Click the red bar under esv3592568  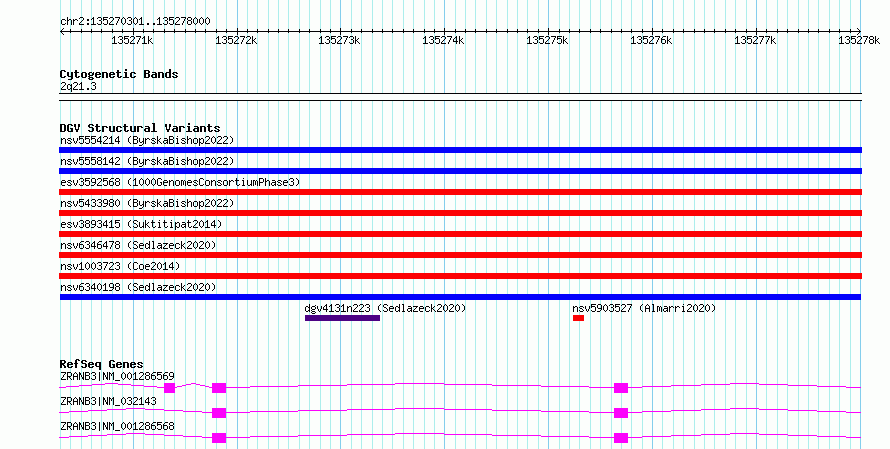click(460, 192)
